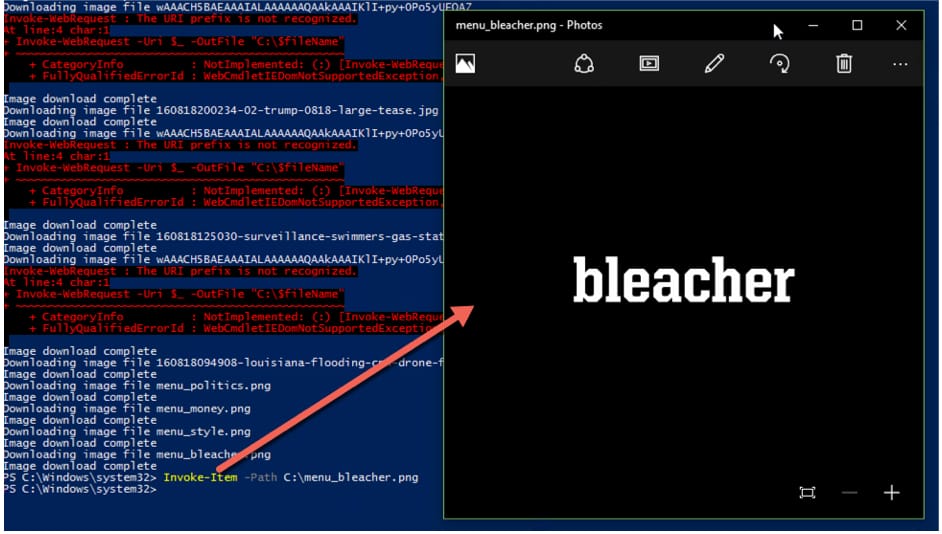Click the C:\menu_bleacher.png path argument
This screenshot has height=534, width=942.
tap(352, 478)
